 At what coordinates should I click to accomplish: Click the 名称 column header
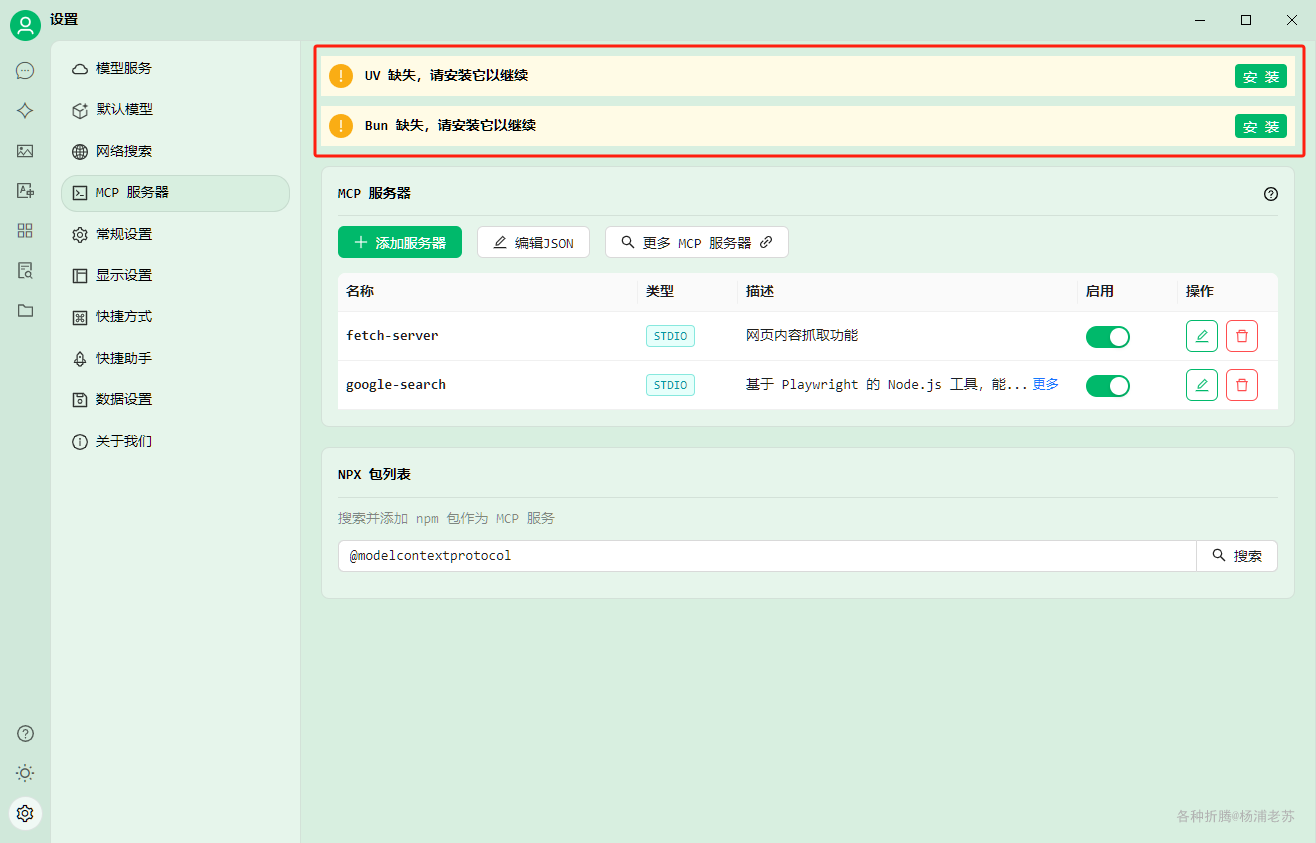pos(360,291)
